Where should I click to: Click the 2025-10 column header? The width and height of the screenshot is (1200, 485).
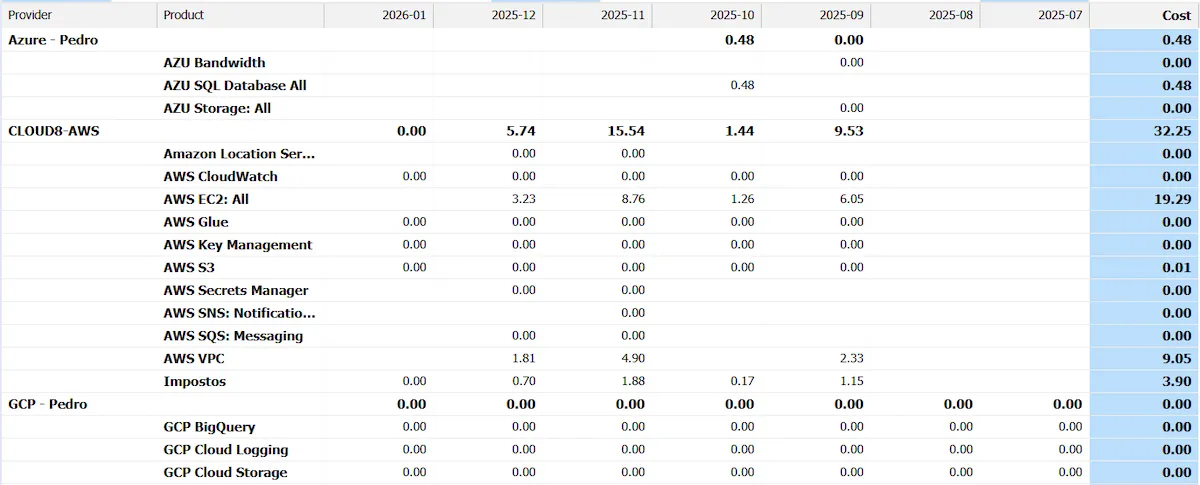click(706, 15)
